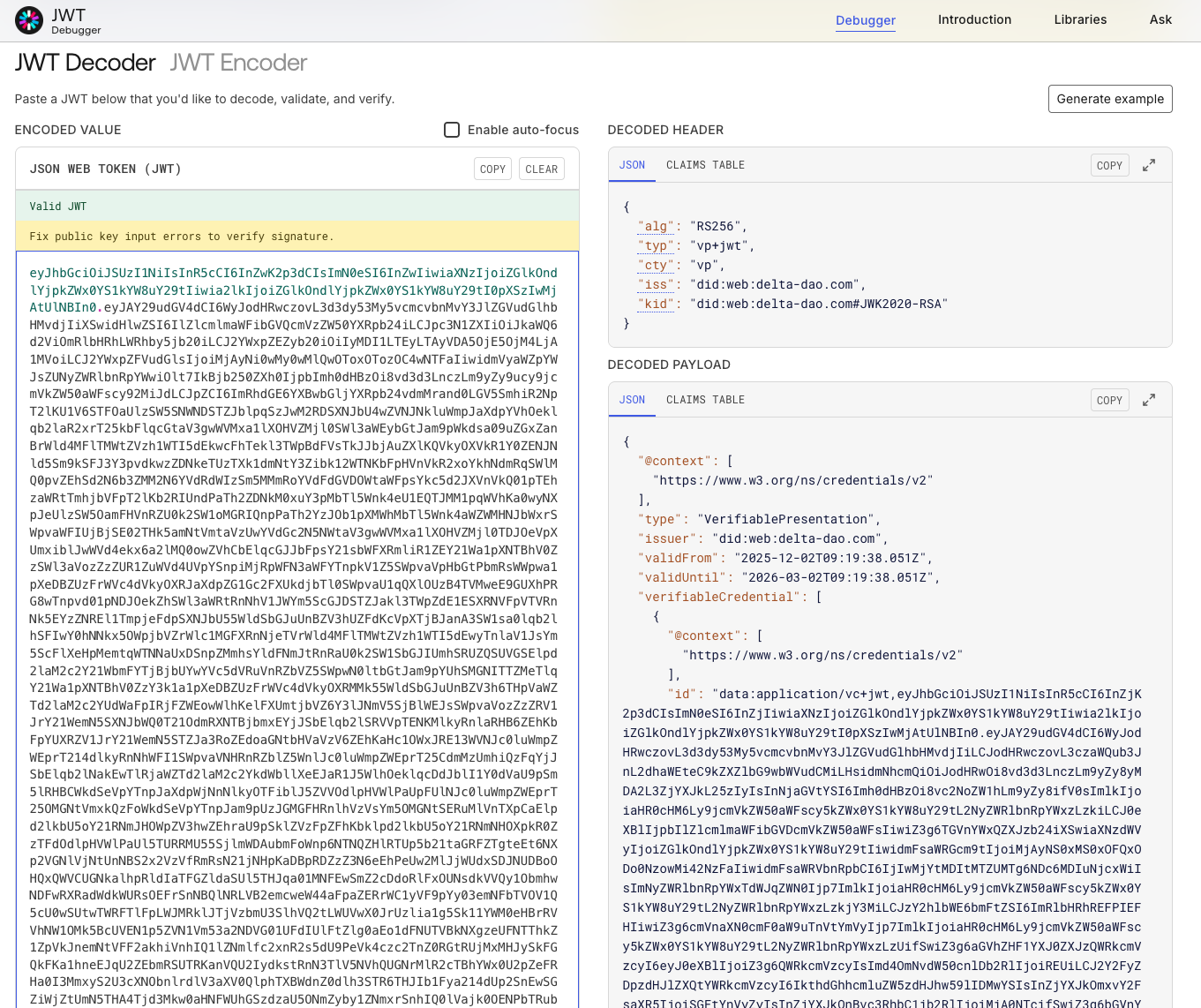Image resolution: width=1201 pixels, height=1008 pixels.
Task: Open the Ask navigation link
Action: [1160, 19]
